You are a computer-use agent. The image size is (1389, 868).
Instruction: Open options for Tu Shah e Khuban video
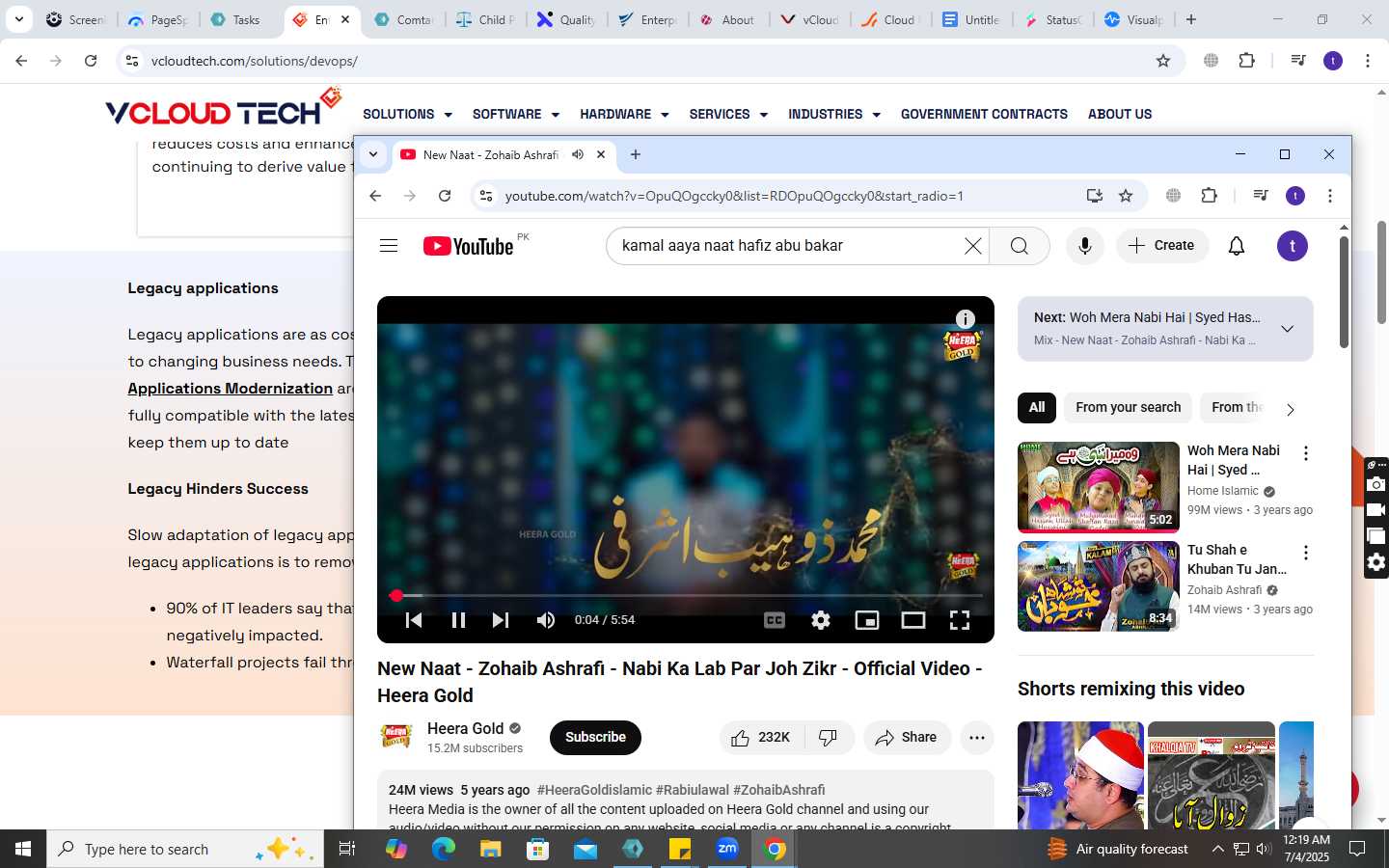tap(1306, 553)
